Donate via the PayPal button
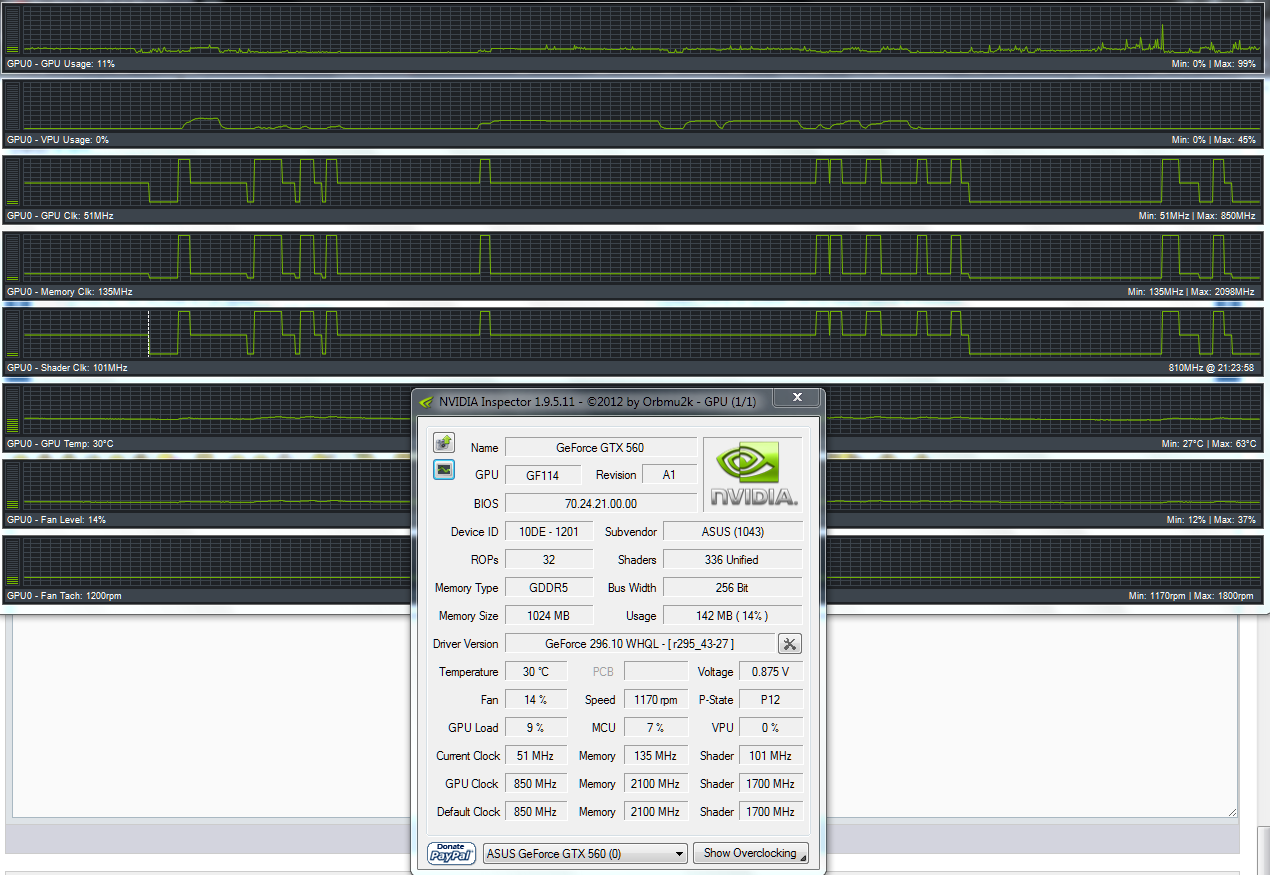1270x875 pixels. (452, 853)
